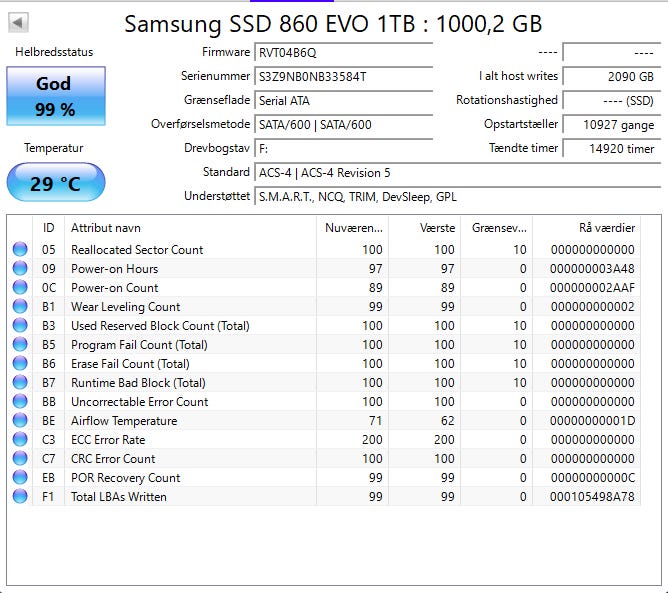Select raw value 000000002AAF
Image resolution: width=668 pixels, height=593 pixels.
coord(592,288)
